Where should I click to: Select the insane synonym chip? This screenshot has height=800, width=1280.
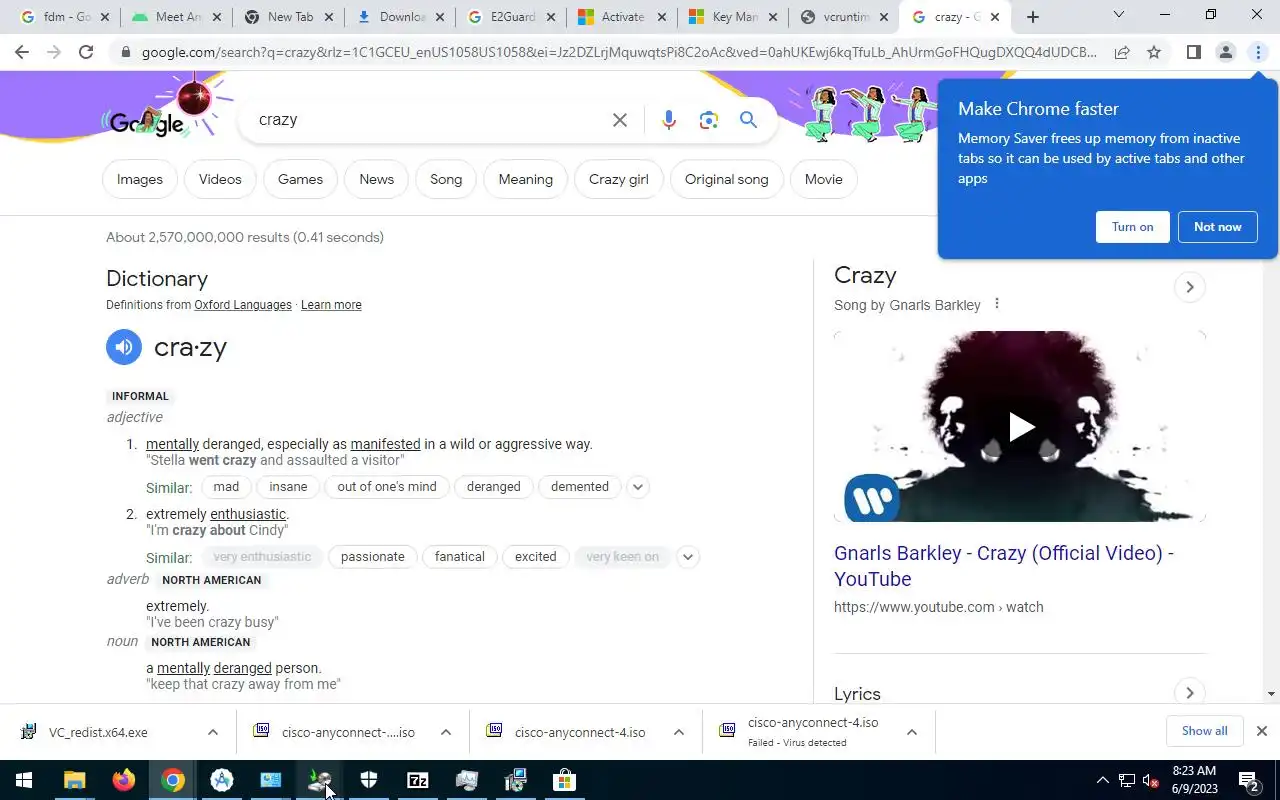click(288, 487)
